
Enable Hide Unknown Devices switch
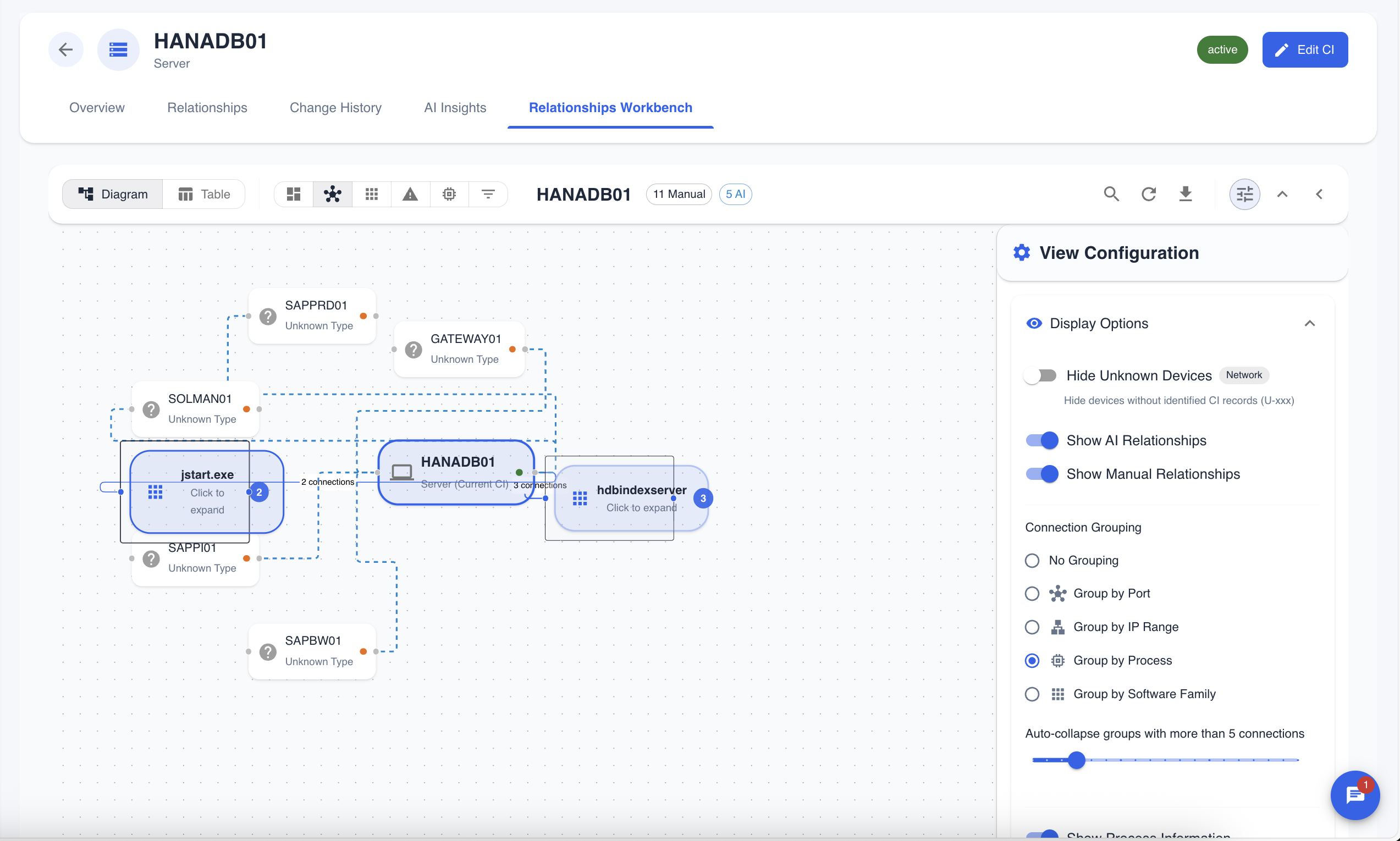pos(1040,375)
